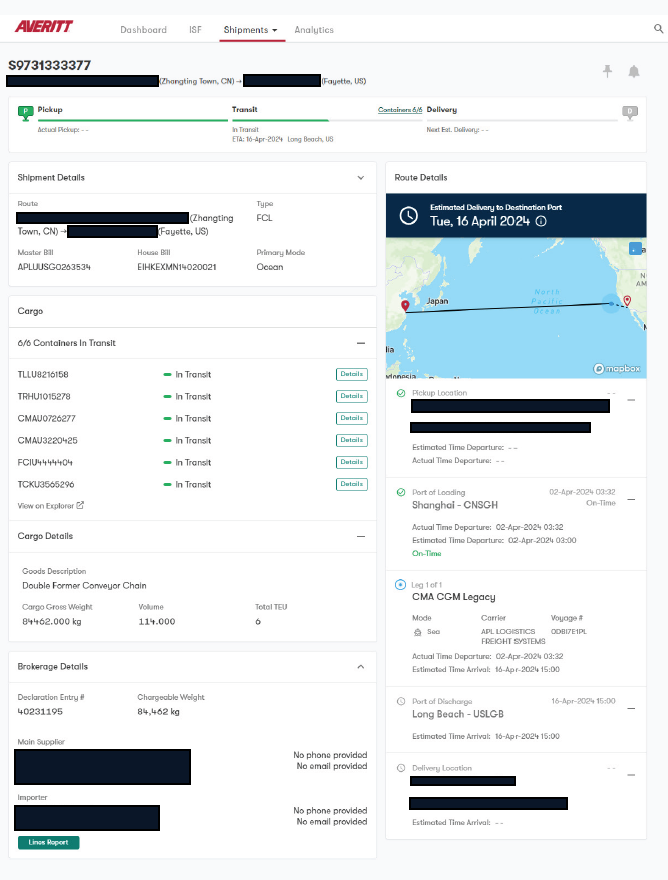
Task: Click the FCIU4444404 In Transit status
Action: click(187, 462)
